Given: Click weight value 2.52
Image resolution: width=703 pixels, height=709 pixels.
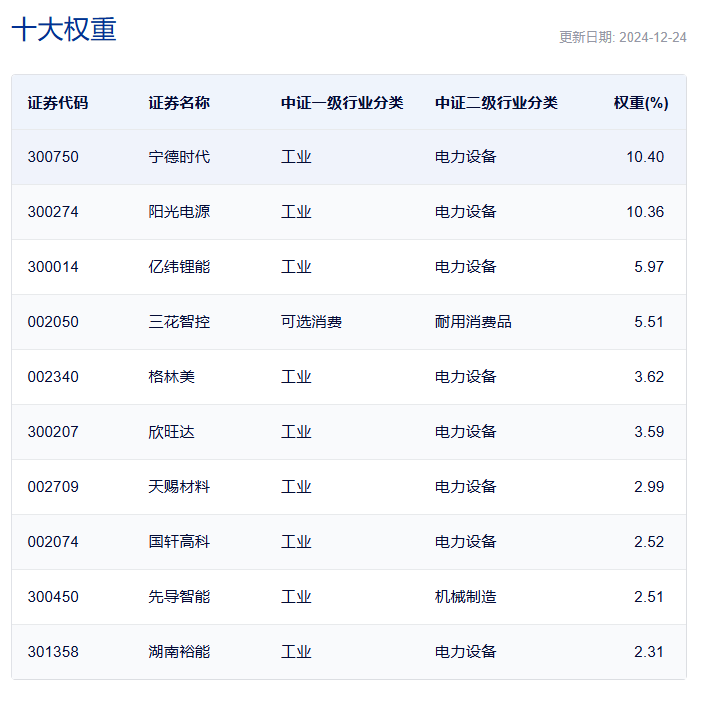Looking at the screenshot, I should [x=649, y=542].
